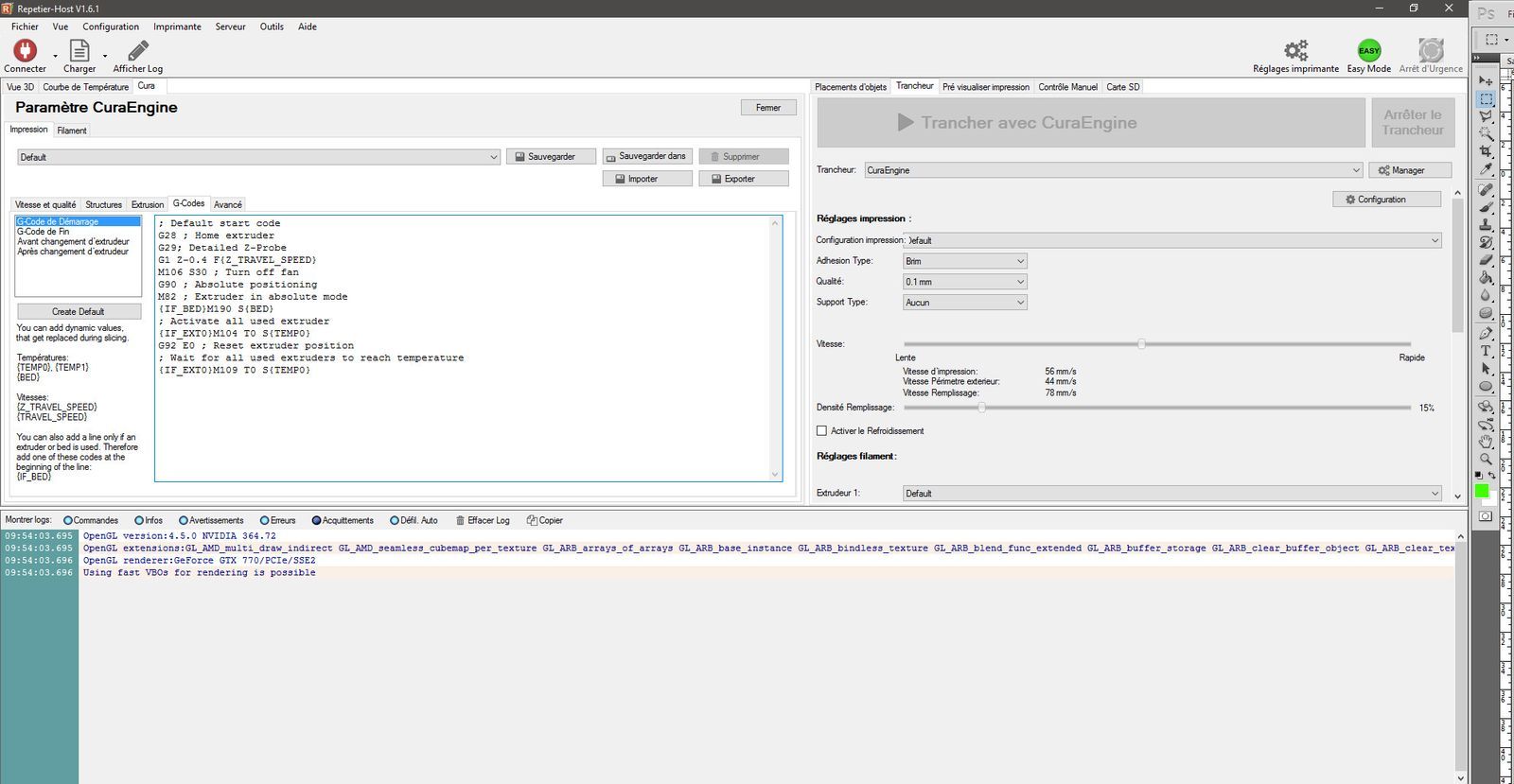Open the Support Type Aucun dropdown

(965, 303)
